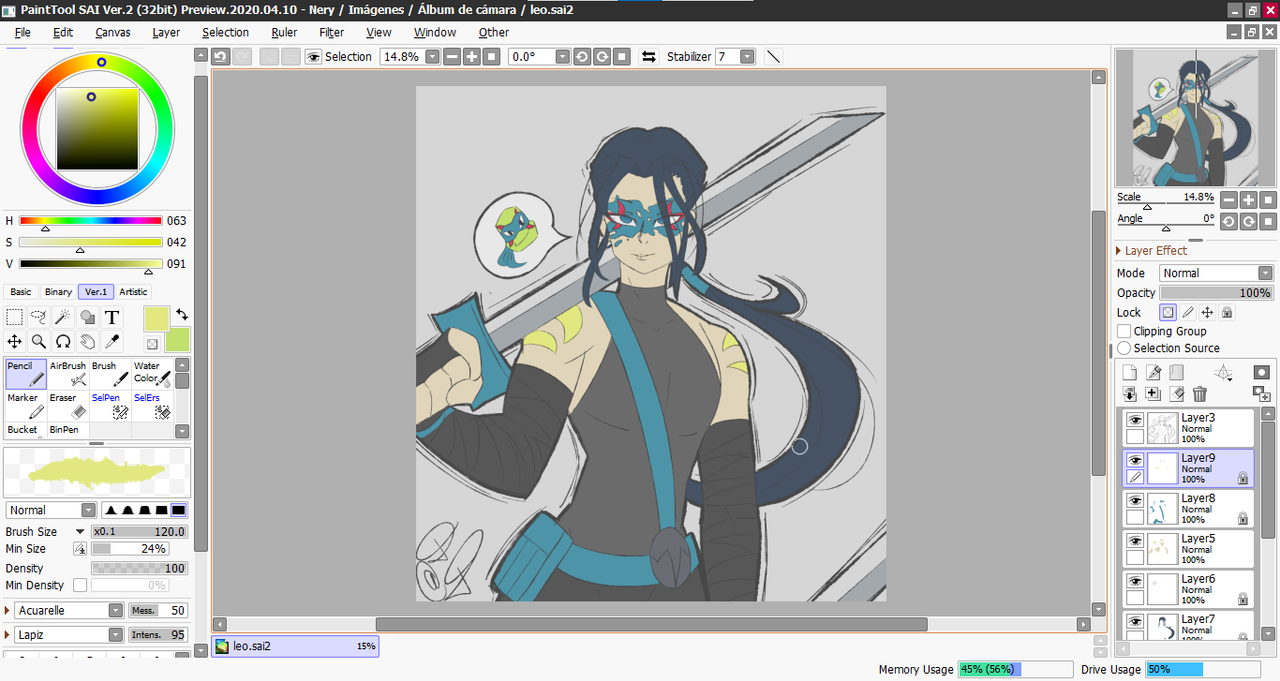This screenshot has height=681, width=1280.
Task: Reset canvas rotation in the toolbar
Action: pyautogui.click(x=621, y=57)
